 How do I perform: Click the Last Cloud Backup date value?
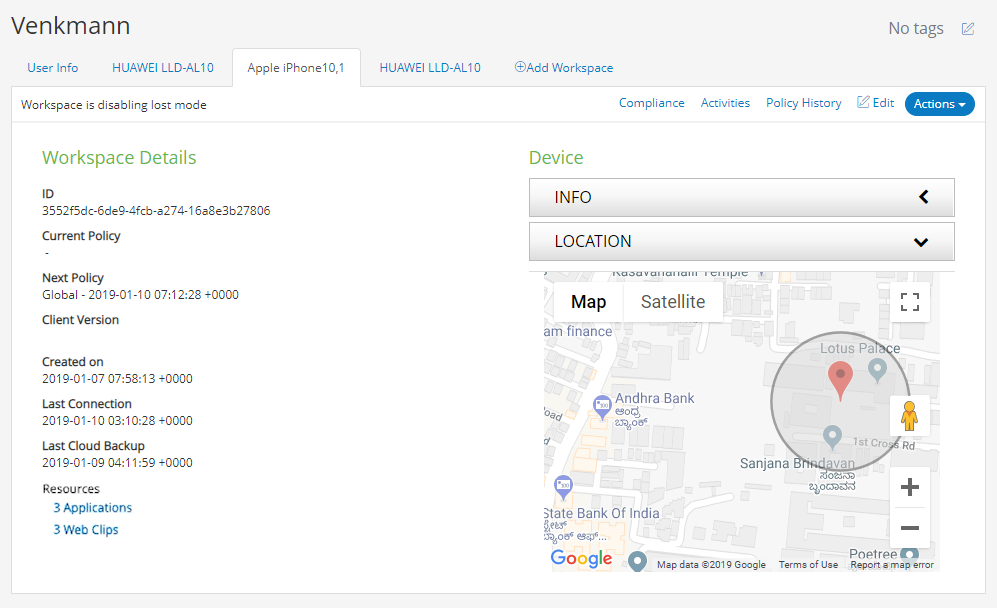click(117, 462)
